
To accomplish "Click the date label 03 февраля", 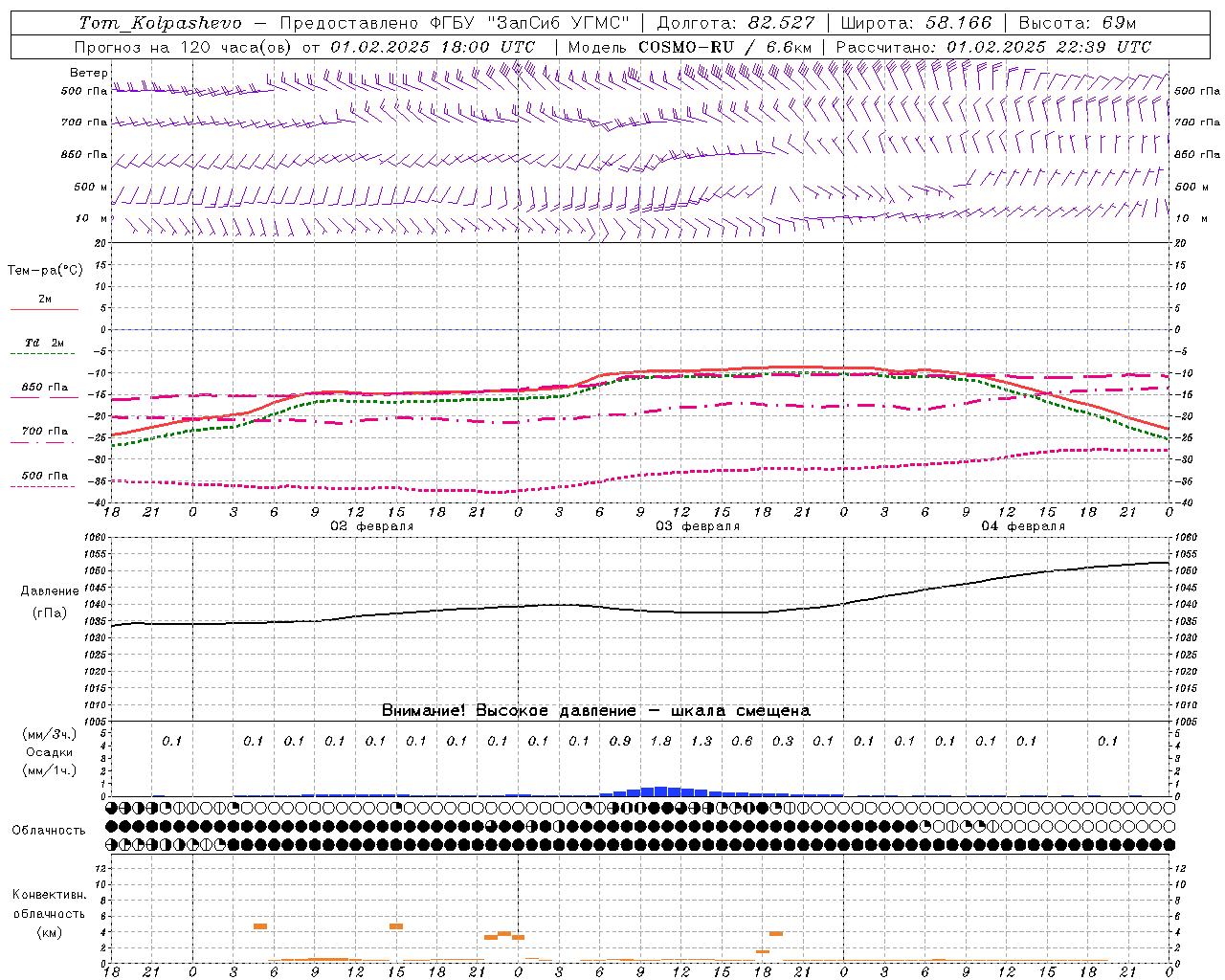I will 698,526.
